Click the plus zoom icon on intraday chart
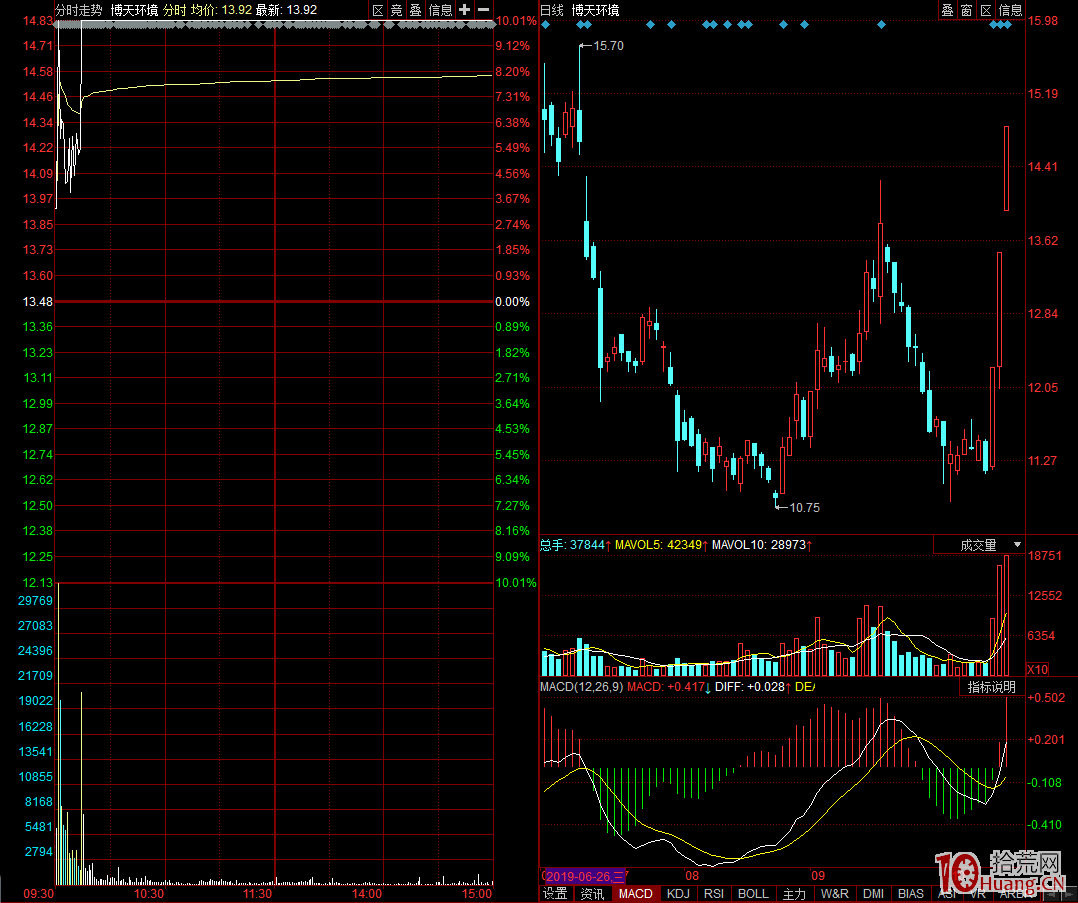Screen dimensions: 1078x903 click(465, 10)
